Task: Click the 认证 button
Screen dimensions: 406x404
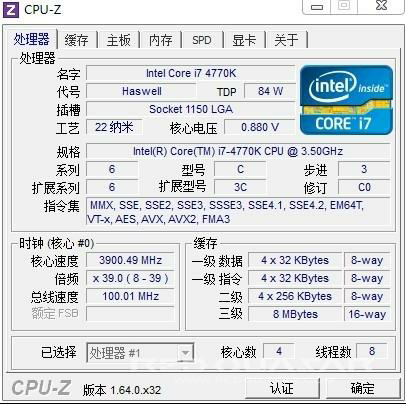Action: tap(282, 388)
